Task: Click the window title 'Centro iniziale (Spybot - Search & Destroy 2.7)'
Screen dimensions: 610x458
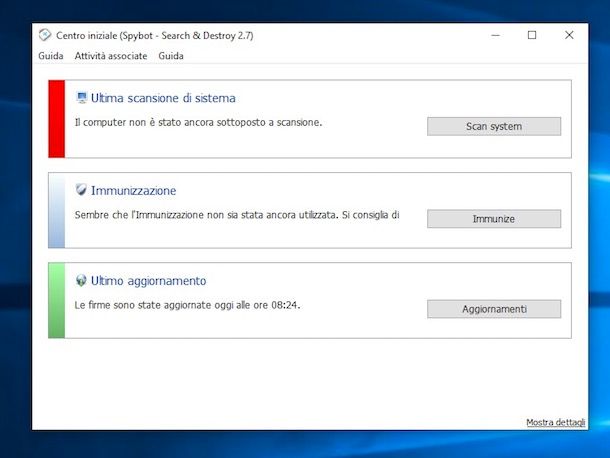Action: [154, 35]
